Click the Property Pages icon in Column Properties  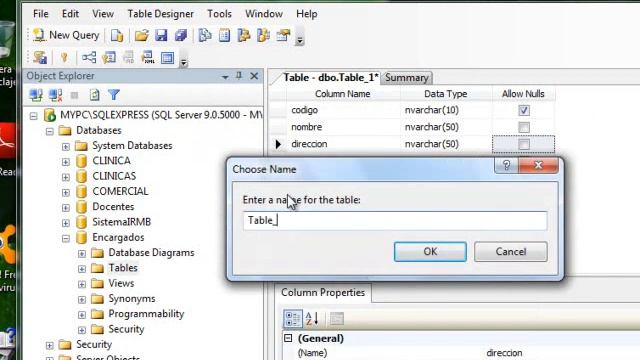[337, 319]
